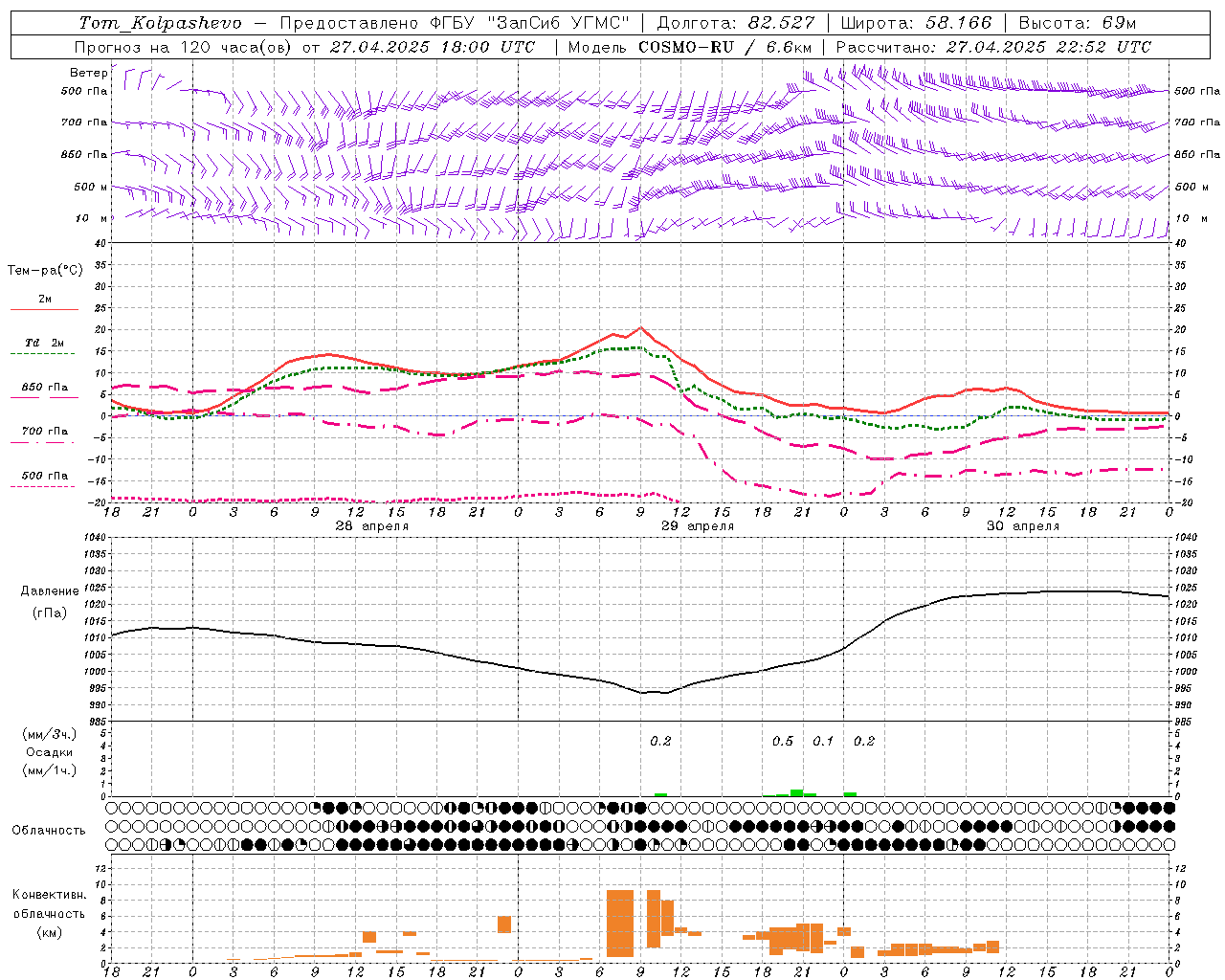Click the "(км)" unit under convective cloudiness
1225x980 pixels.
[49, 932]
